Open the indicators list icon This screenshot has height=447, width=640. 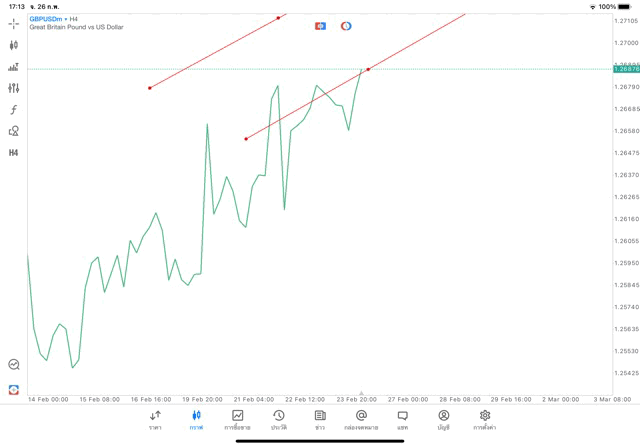(14, 67)
